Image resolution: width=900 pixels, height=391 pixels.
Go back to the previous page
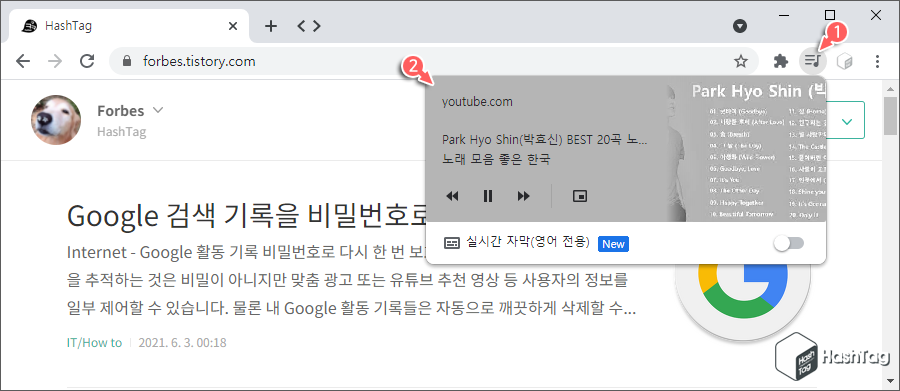[23, 61]
